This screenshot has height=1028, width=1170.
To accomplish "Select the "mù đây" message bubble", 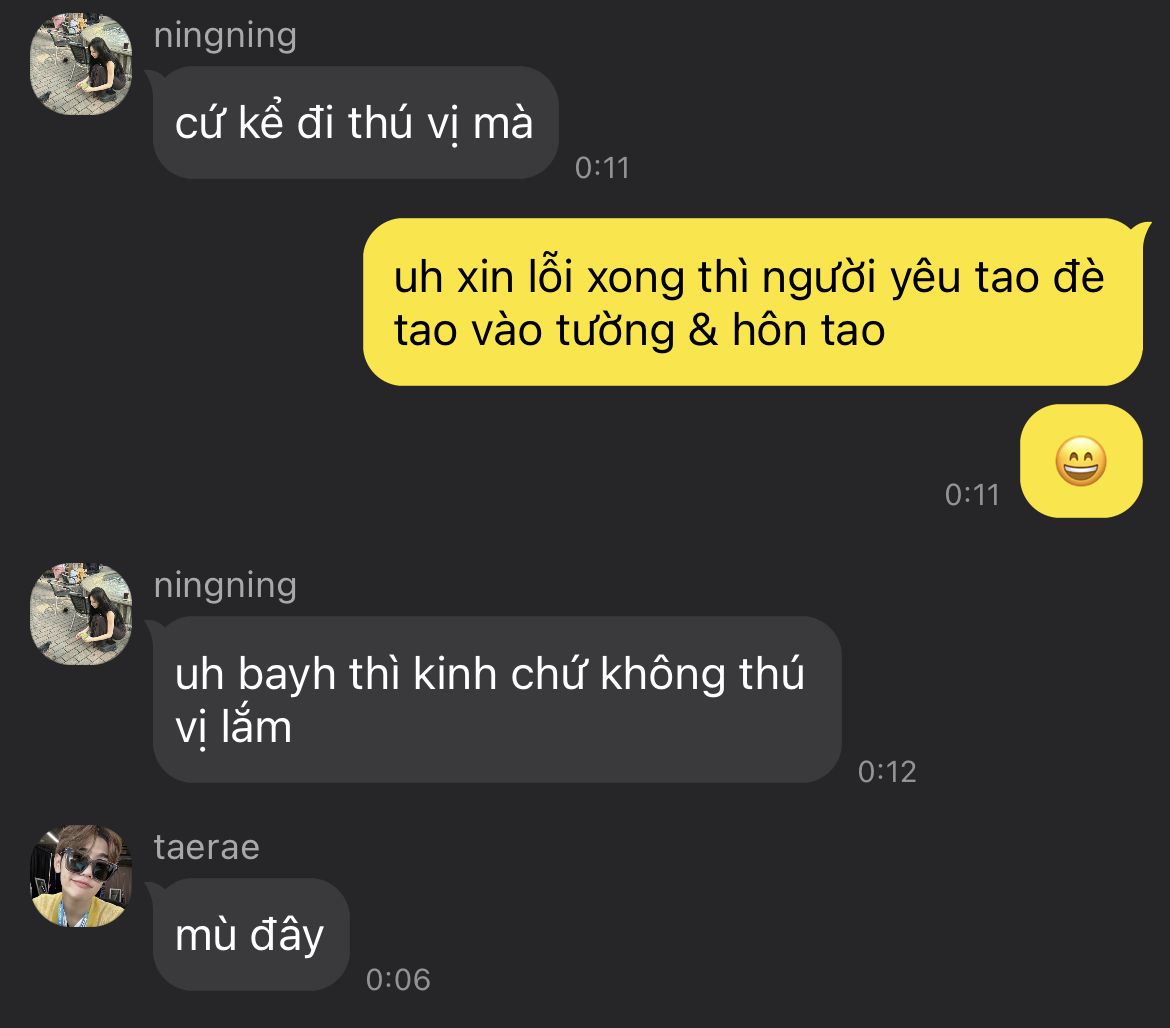I will (251, 935).
